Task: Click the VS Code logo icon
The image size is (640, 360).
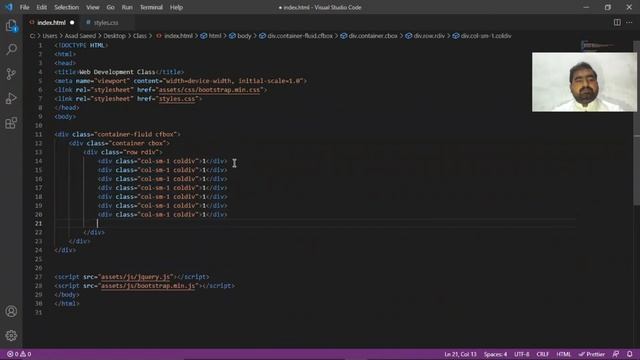Action: 9,7
